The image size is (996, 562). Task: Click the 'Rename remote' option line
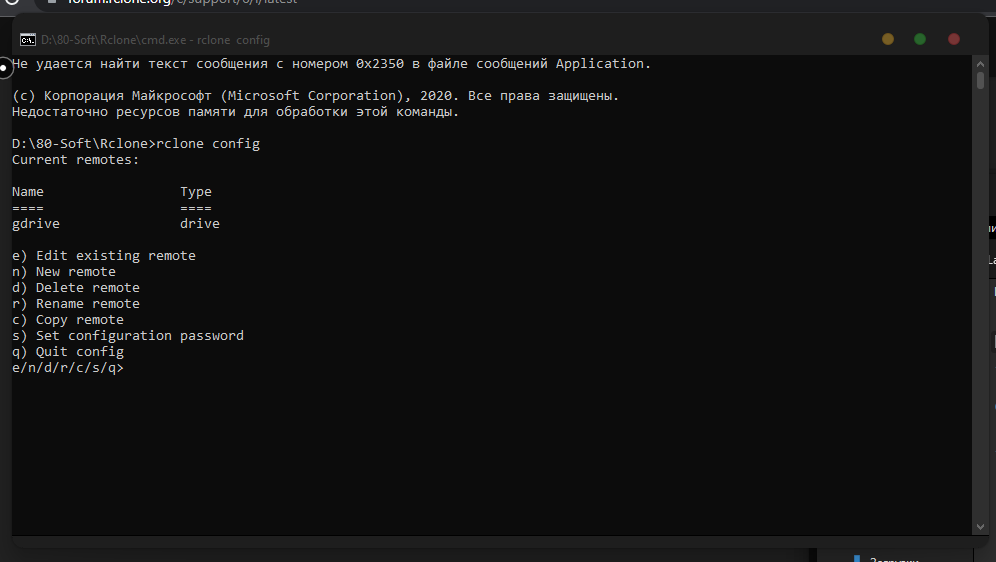76,304
